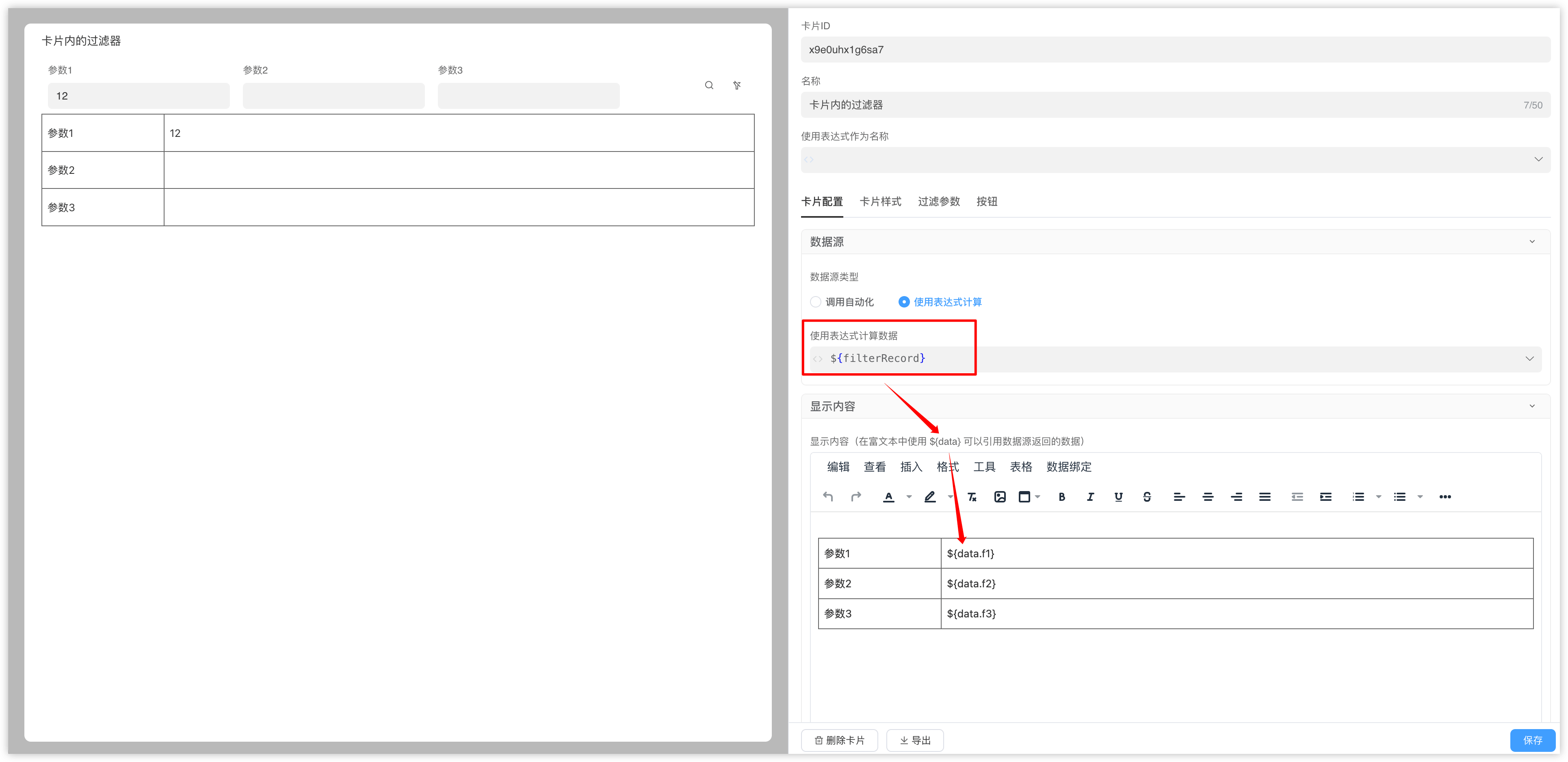Open the more options ellipsis in toolbar

click(1445, 497)
